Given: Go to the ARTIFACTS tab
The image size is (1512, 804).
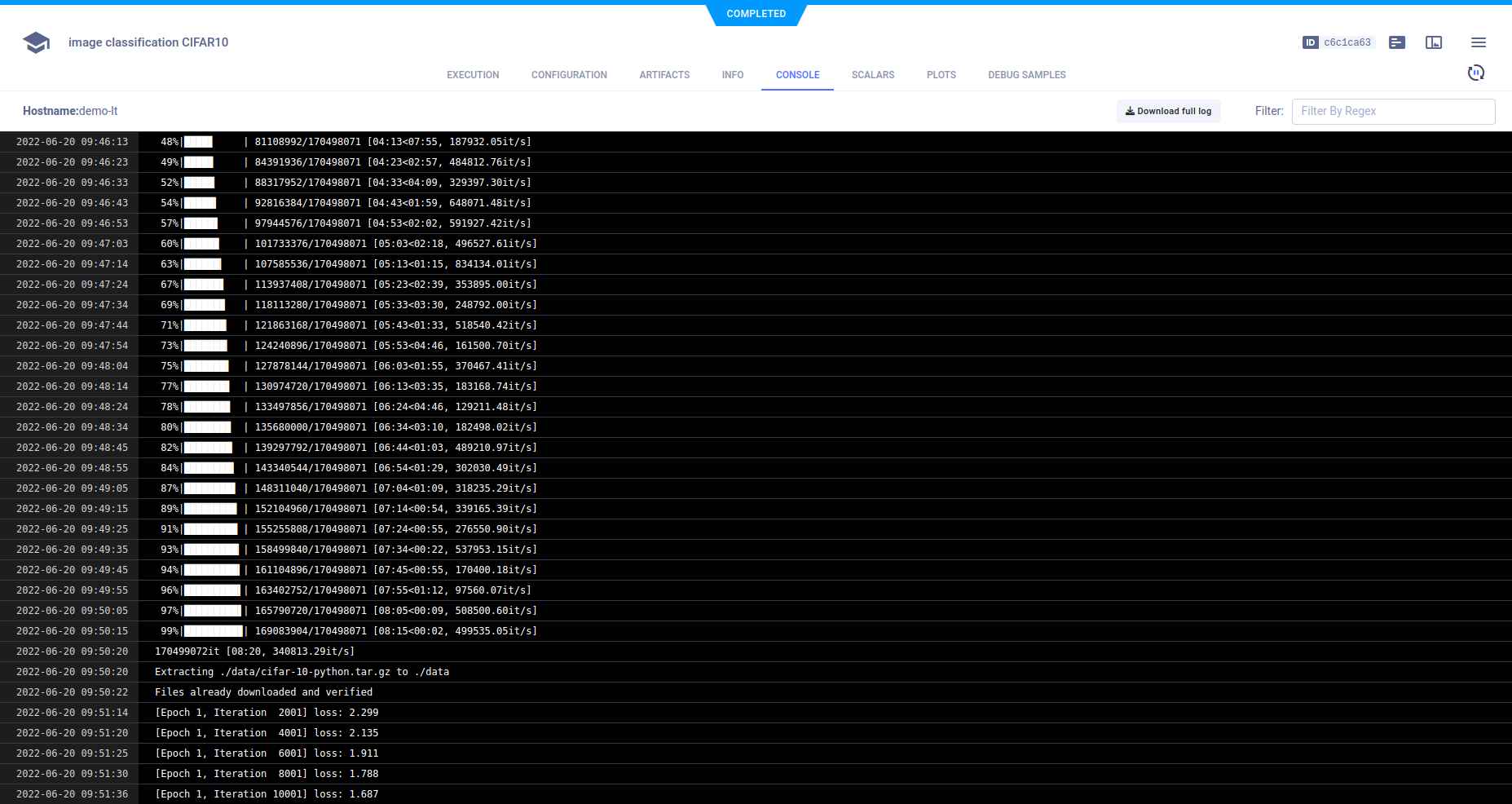Looking at the screenshot, I should click(664, 75).
